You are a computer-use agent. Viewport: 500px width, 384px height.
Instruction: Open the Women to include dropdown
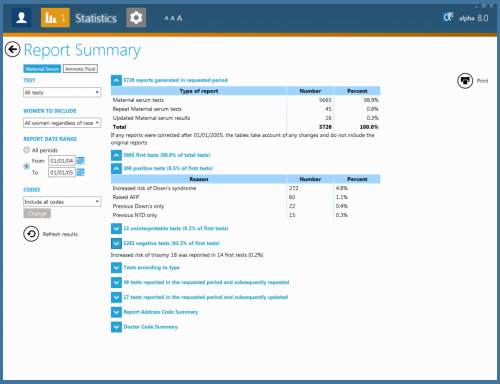62,123
